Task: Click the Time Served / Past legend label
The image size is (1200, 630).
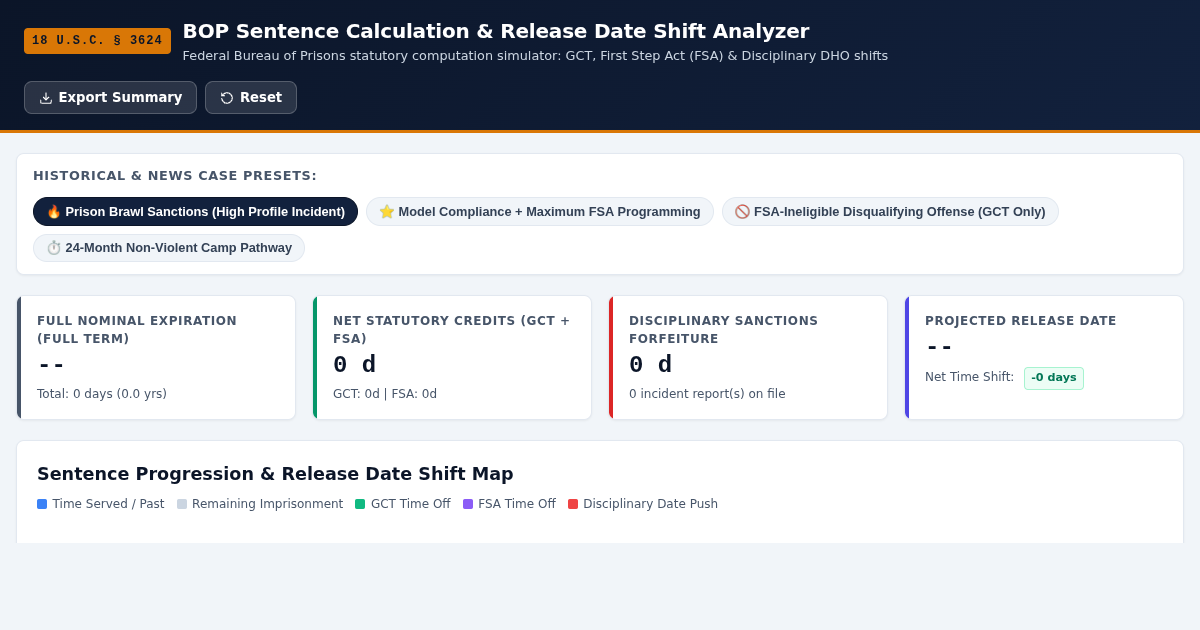Action: (x=108, y=504)
